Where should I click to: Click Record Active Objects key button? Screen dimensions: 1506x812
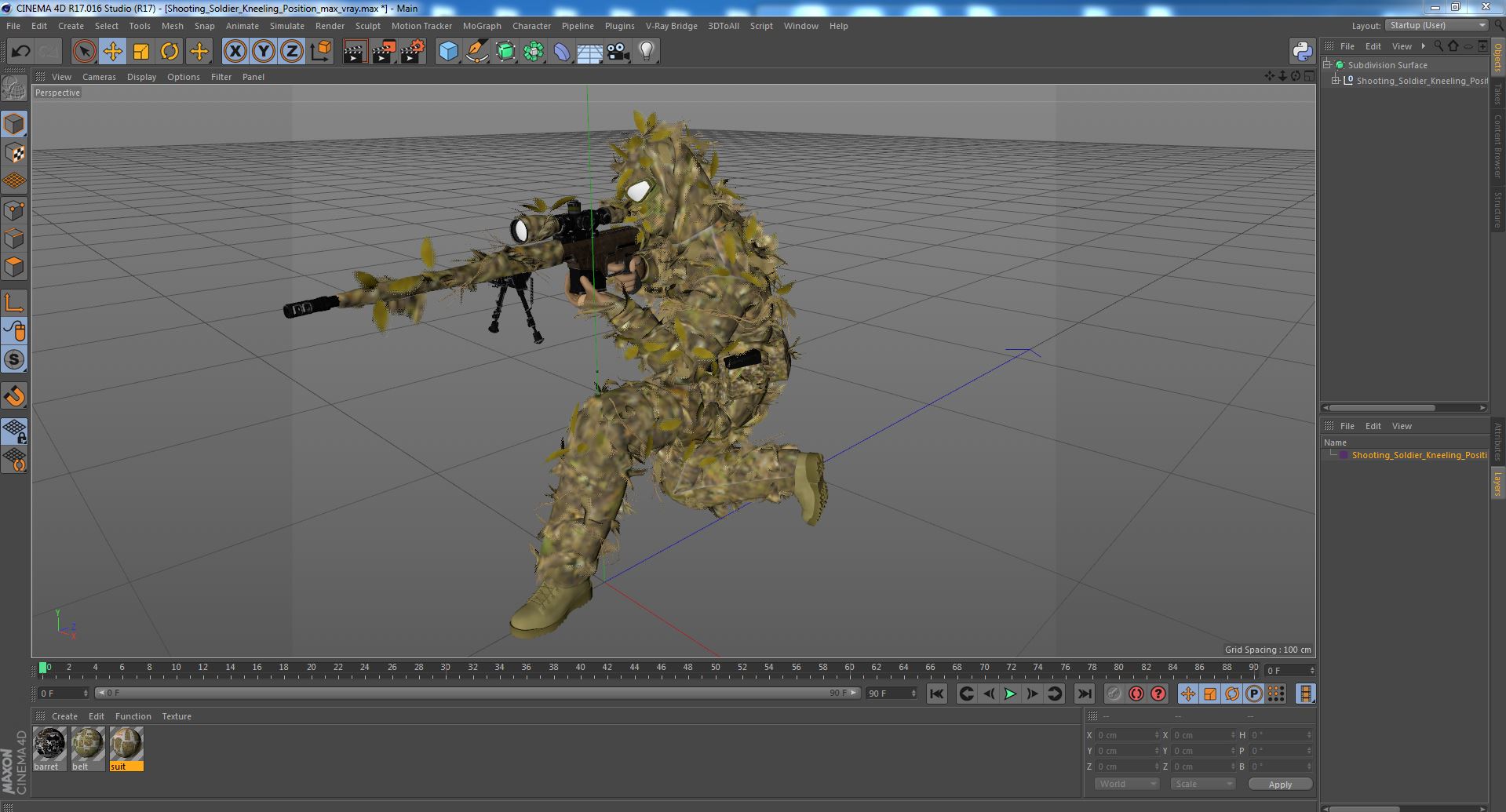coord(1114,694)
